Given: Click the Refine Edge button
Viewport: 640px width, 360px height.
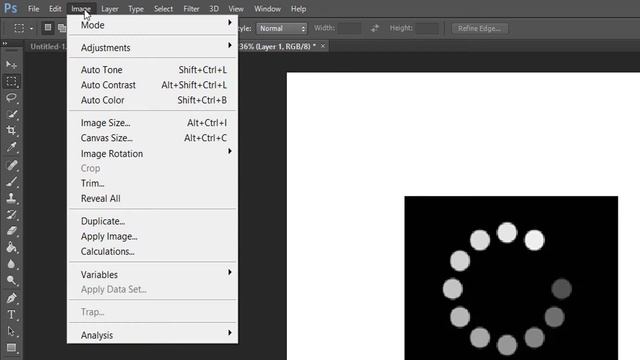Looking at the screenshot, I should [x=480, y=28].
